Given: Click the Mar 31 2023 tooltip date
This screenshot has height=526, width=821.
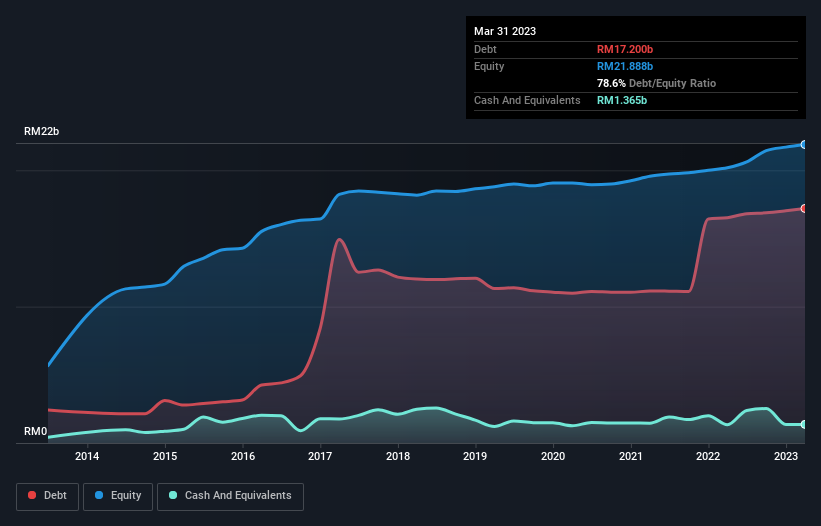Looking at the screenshot, I should 505,31.
